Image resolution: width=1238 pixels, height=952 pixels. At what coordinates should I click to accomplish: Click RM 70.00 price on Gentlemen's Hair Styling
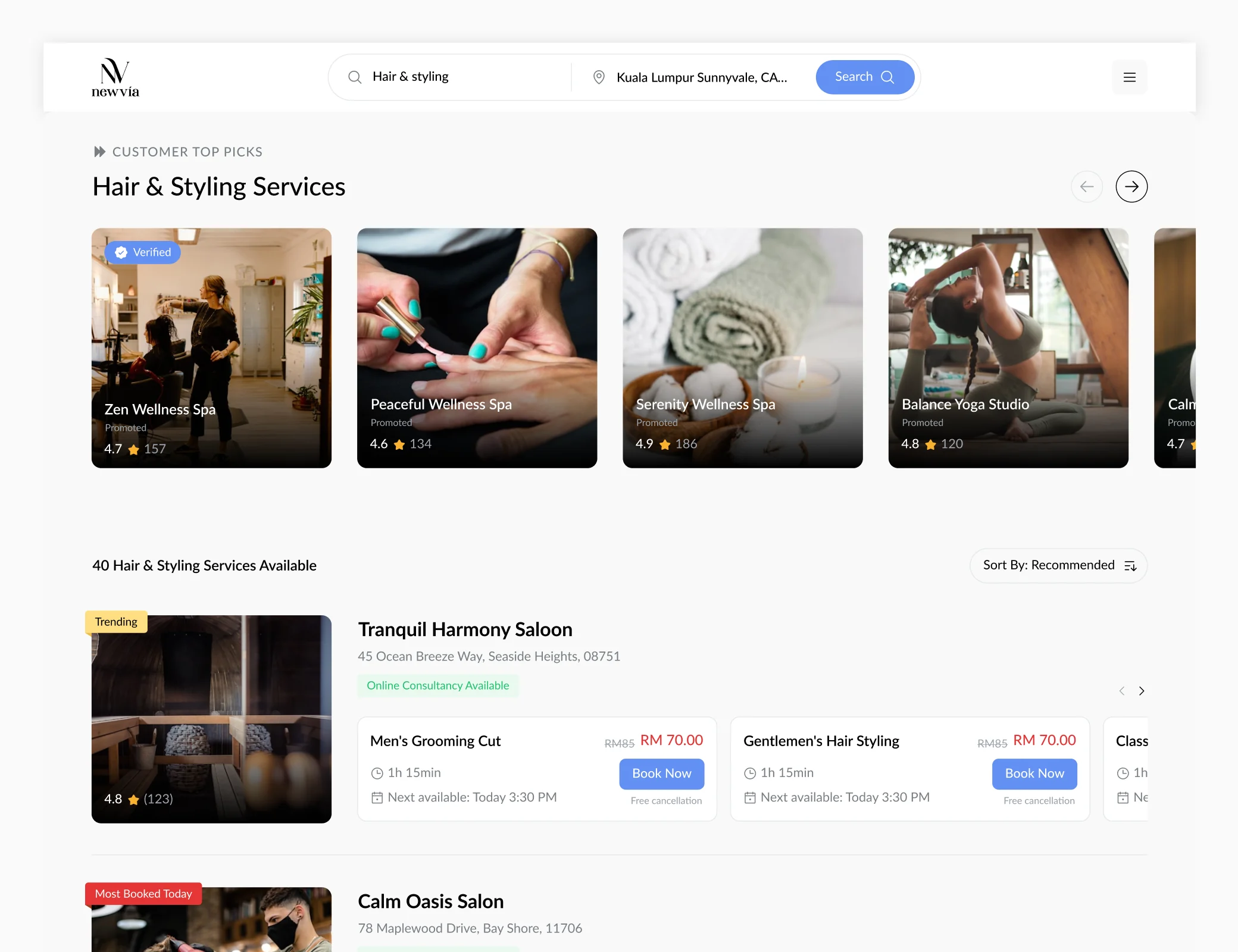[x=1045, y=740]
